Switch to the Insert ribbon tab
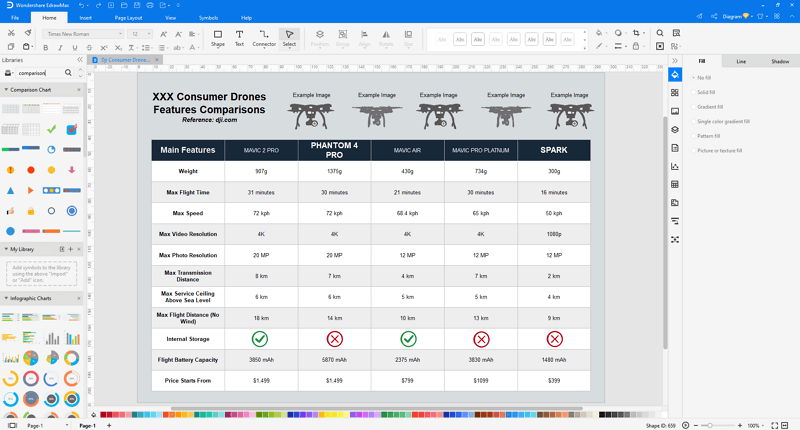This screenshot has height=430, width=800. (86, 18)
